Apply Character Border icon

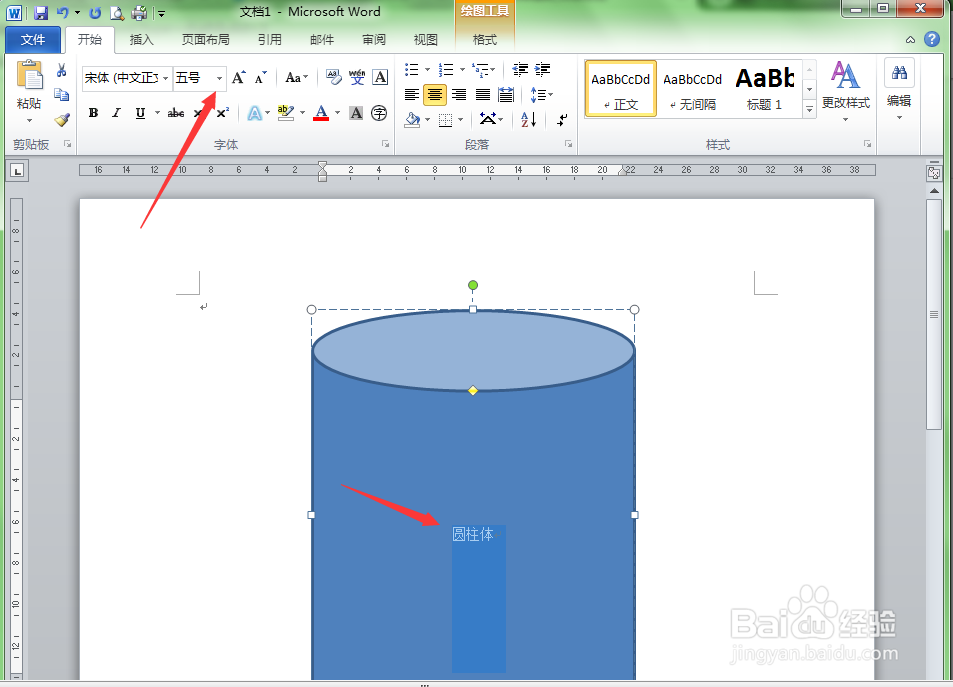(380, 77)
